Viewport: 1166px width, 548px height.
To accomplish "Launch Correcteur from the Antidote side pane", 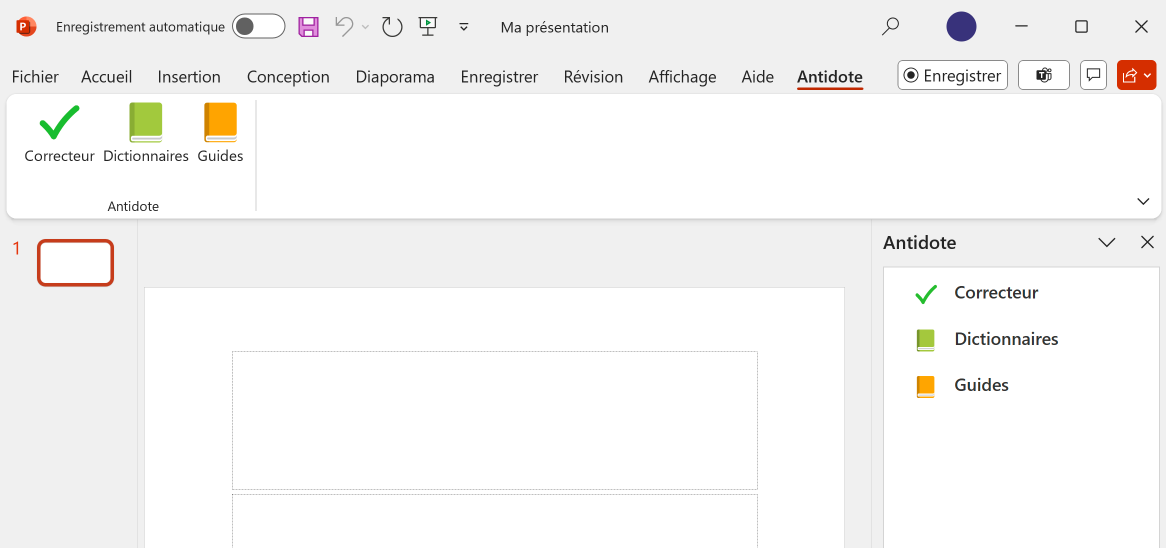I will click(x=995, y=293).
